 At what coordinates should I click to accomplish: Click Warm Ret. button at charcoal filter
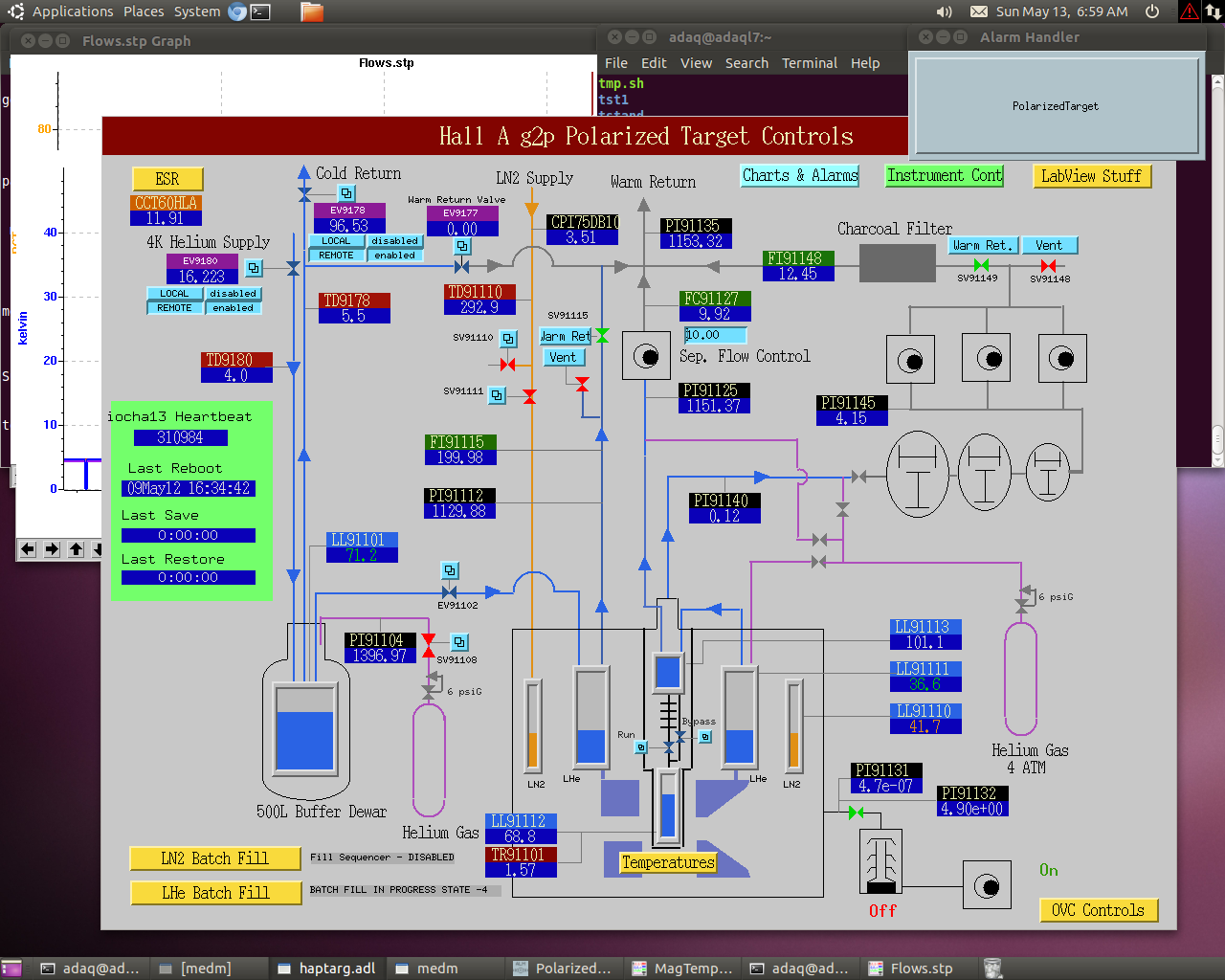983,245
